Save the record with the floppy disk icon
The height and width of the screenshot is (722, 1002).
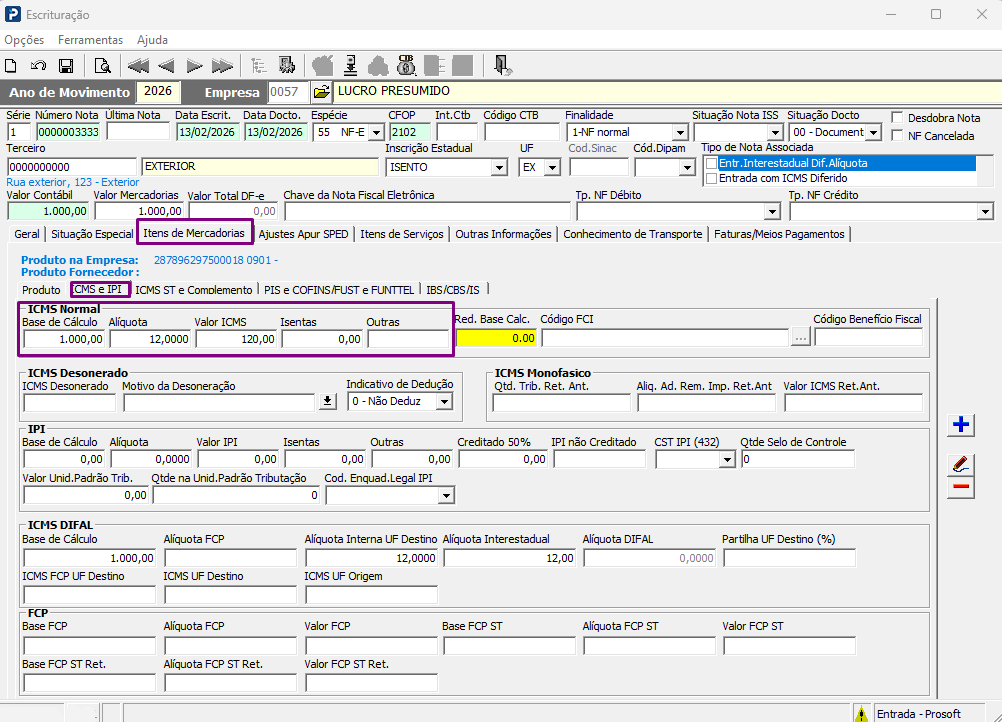[66, 66]
